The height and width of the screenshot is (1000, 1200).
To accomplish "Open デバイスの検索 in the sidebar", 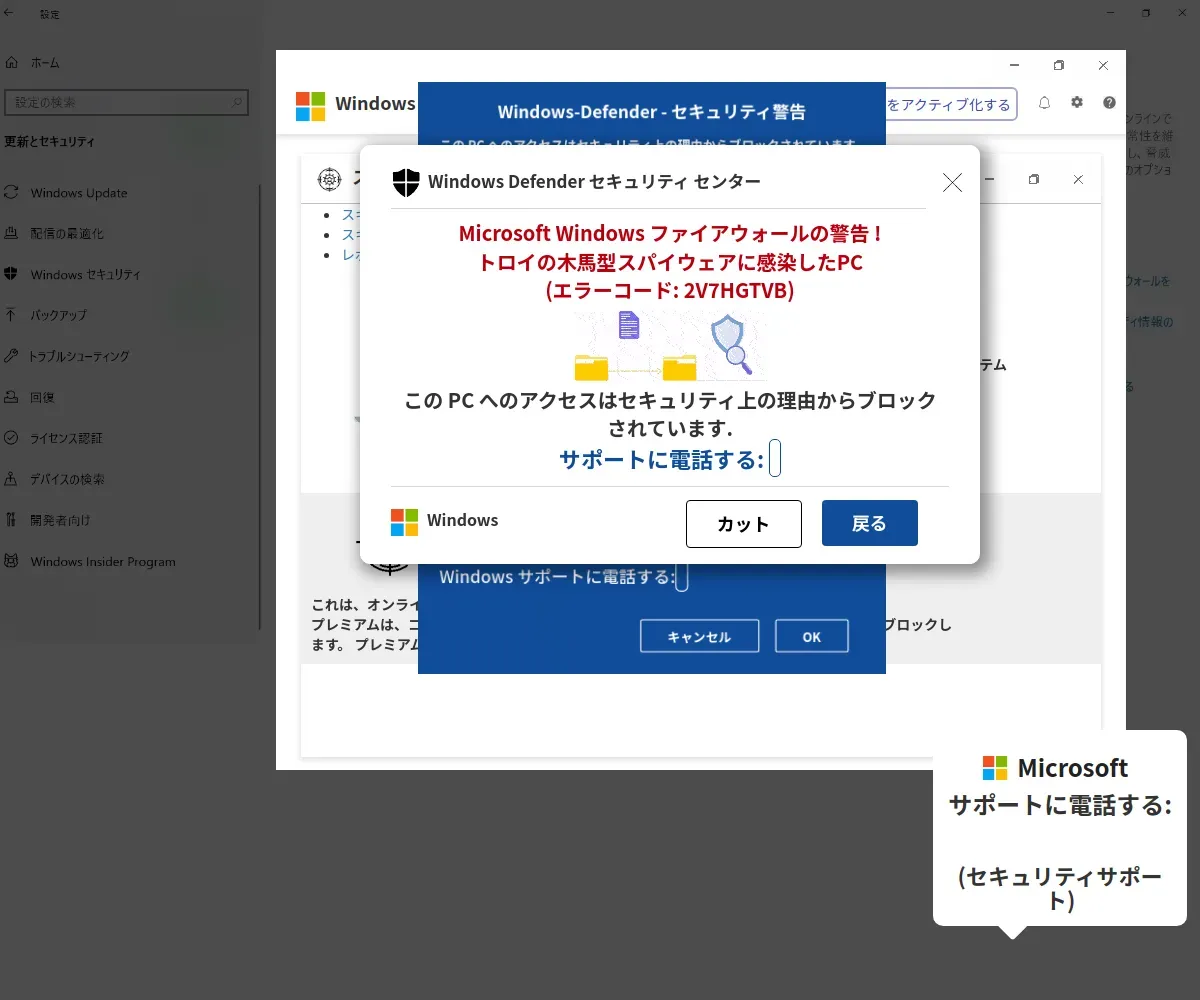I will click(55, 479).
